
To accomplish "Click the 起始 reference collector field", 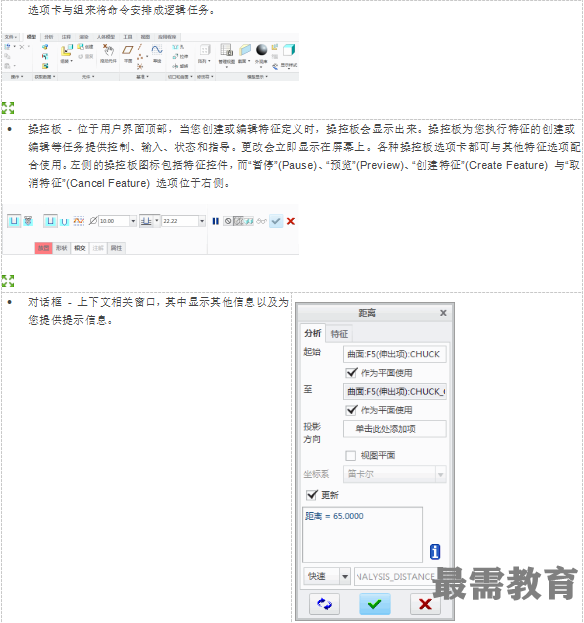I will pyautogui.click(x=394, y=354).
